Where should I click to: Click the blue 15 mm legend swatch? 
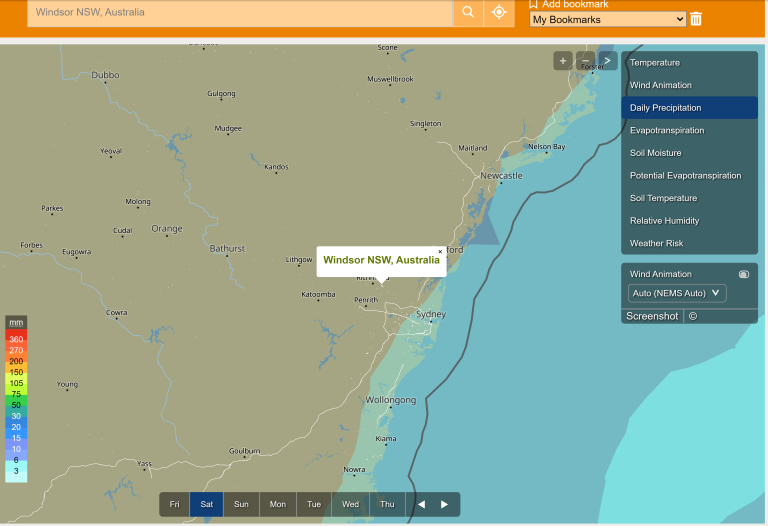click(16, 438)
